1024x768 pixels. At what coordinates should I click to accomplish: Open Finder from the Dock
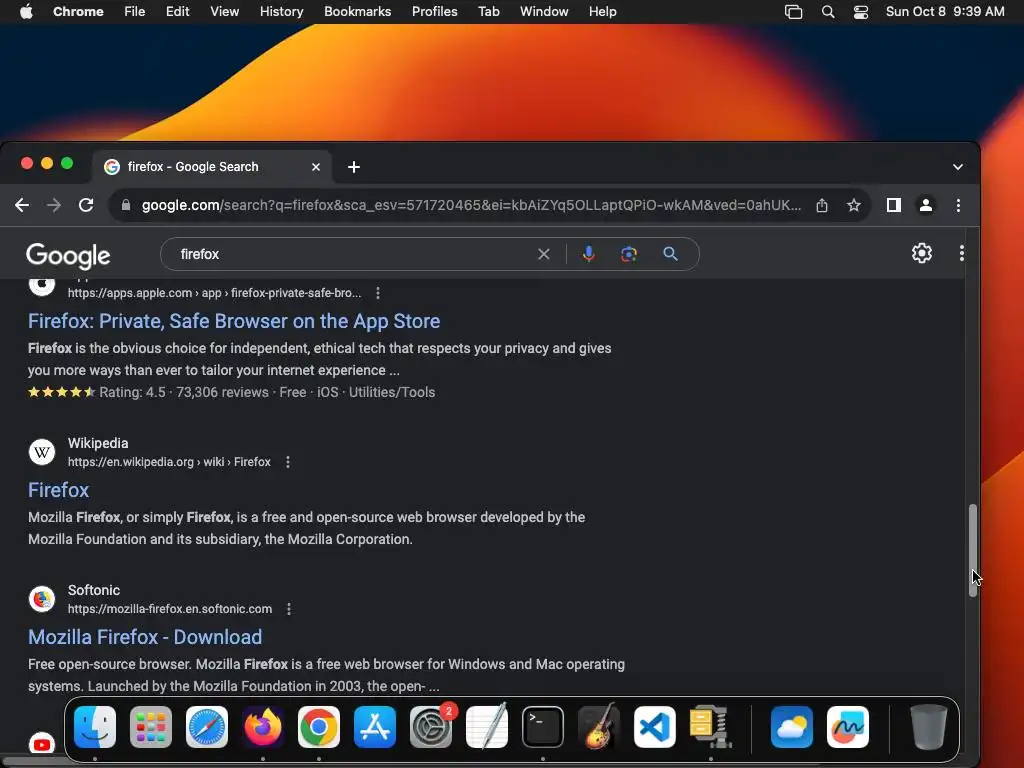95,727
